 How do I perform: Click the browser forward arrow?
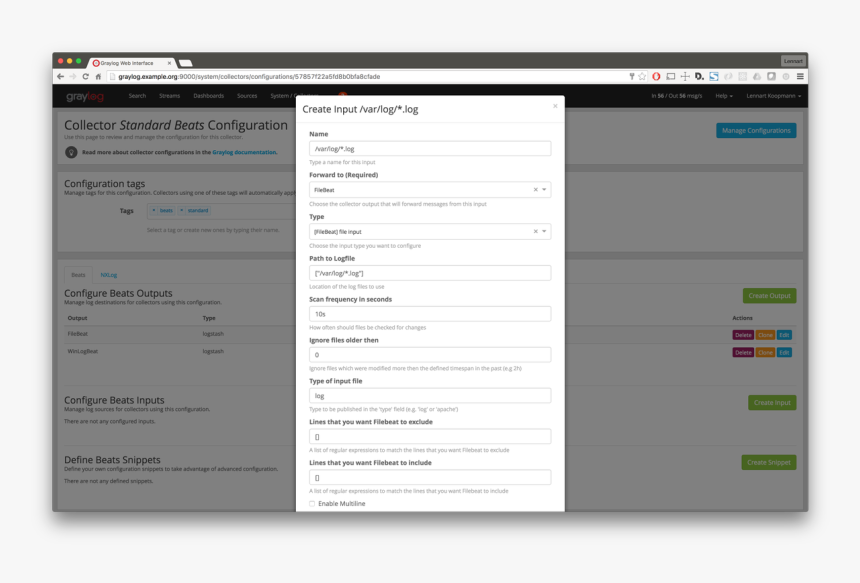point(72,77)
